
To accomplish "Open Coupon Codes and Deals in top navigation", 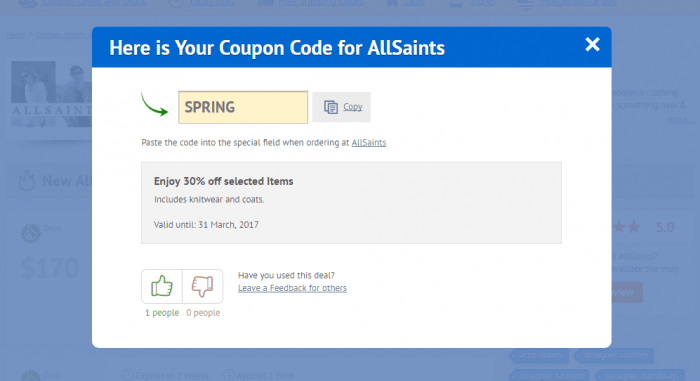I will pos(94,3).
